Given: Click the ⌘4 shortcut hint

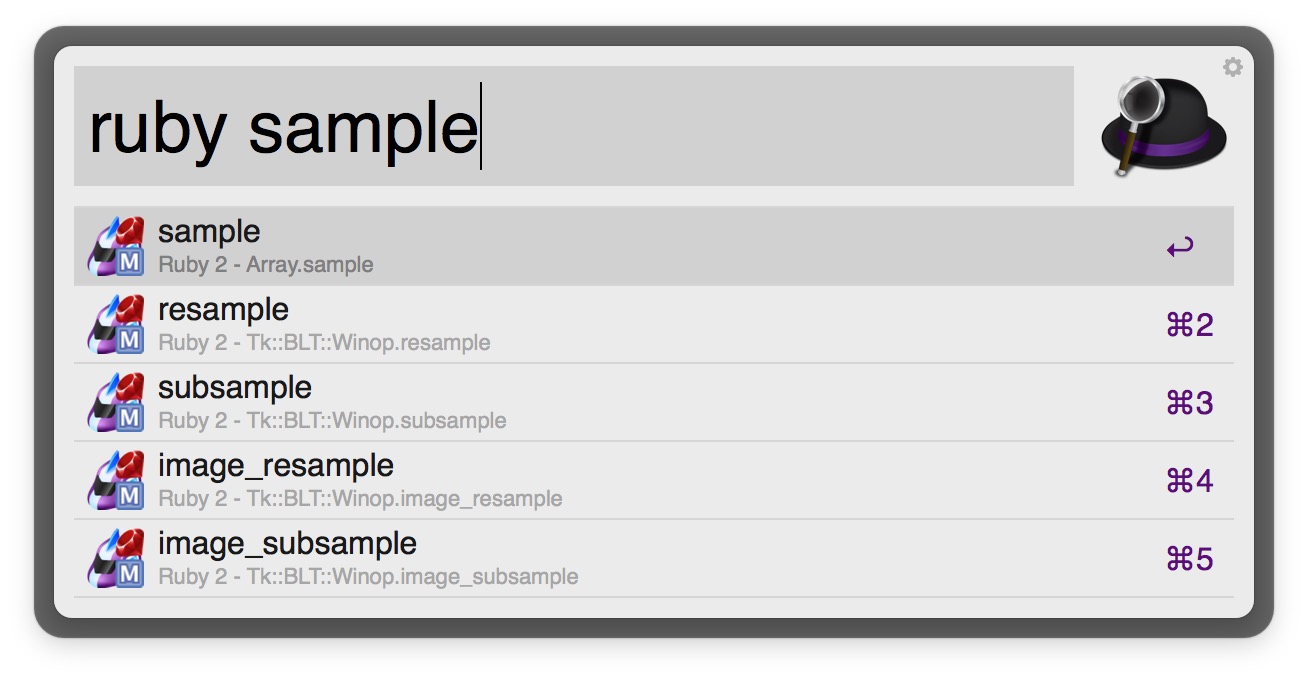Looking at the screenshot, I should point(1189,481).
